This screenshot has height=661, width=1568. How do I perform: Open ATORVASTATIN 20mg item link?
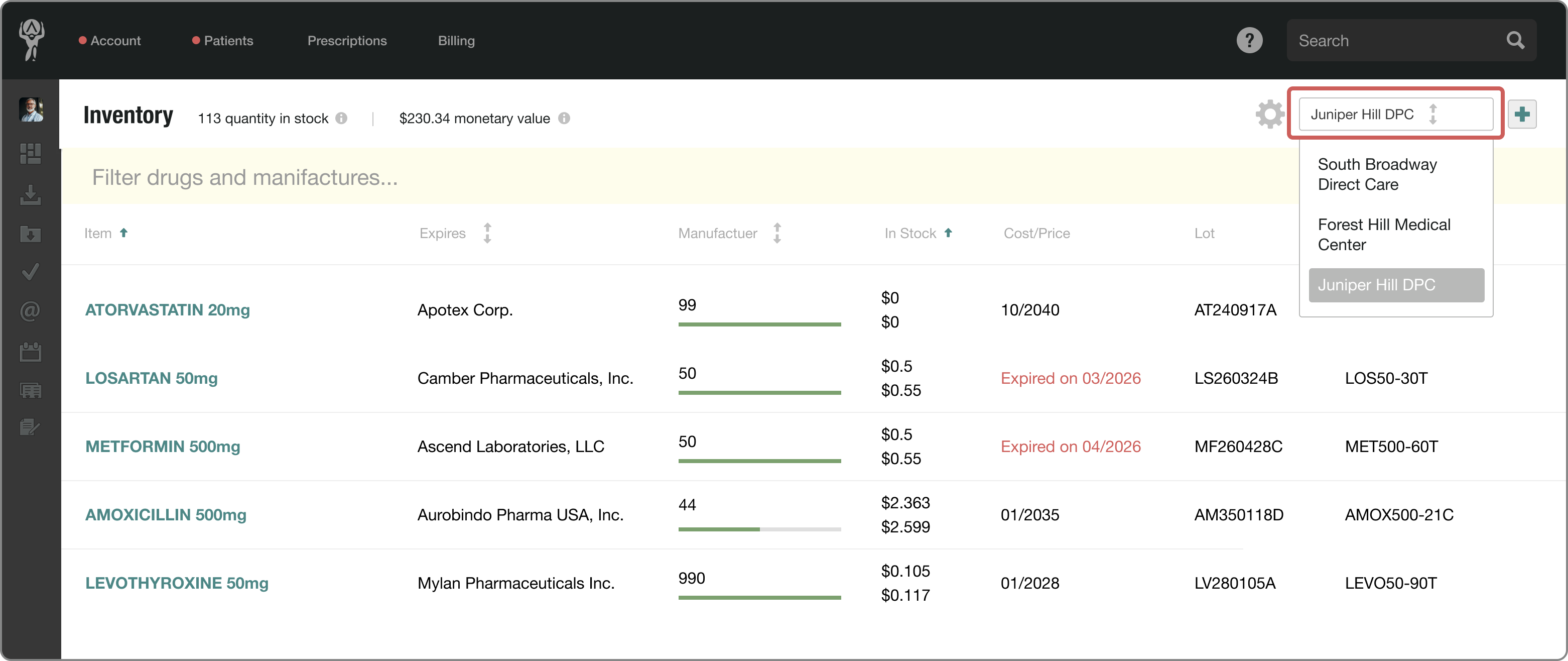tap(168, 310)
